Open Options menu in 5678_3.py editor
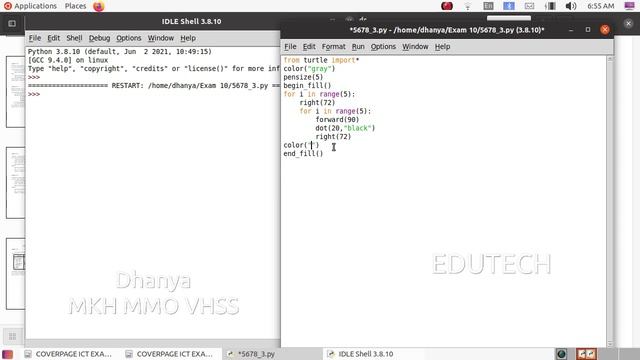640x360 pixels. pyautogui.click(x=383, y=47)
